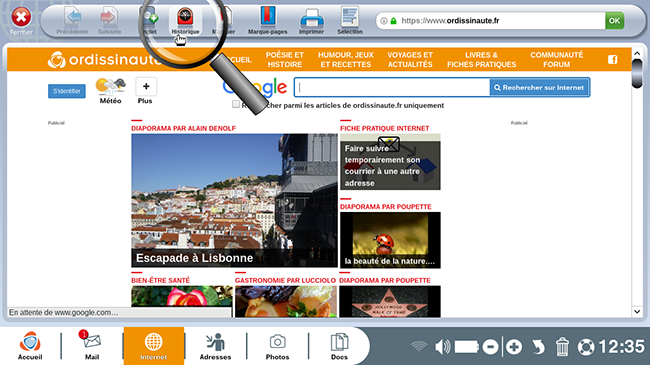Click the Sélection toolbar icon

coord(350,17)
